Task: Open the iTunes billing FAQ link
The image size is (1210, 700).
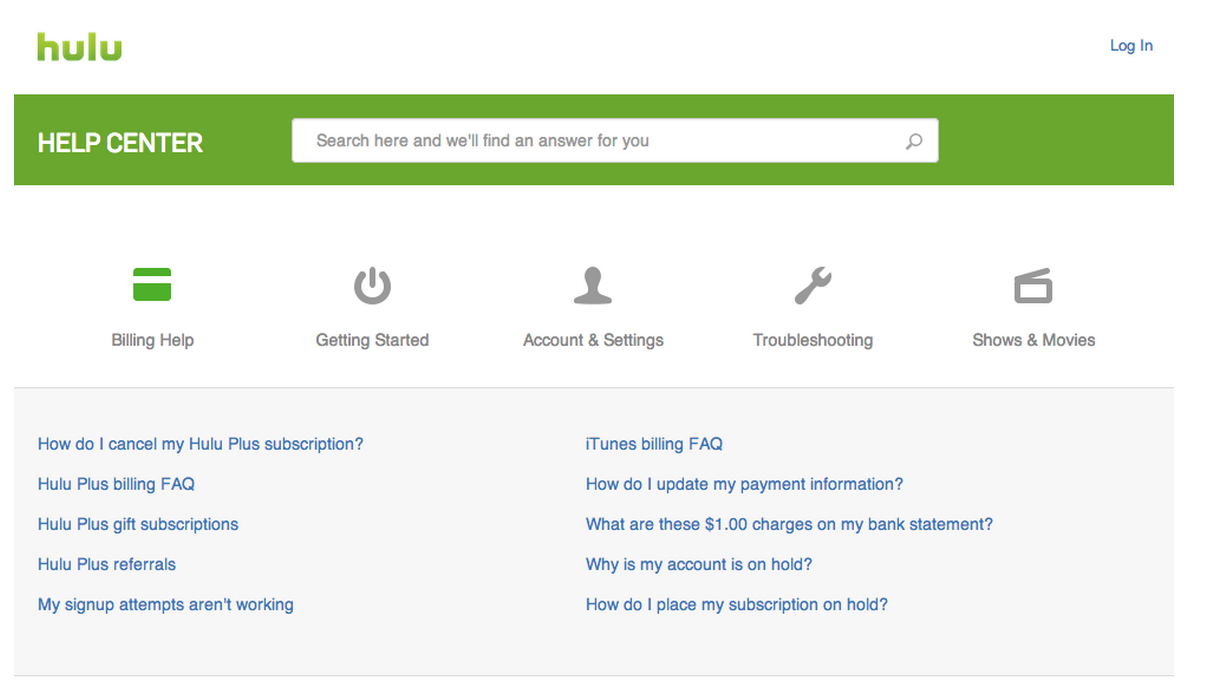Action: pos(654,444)
